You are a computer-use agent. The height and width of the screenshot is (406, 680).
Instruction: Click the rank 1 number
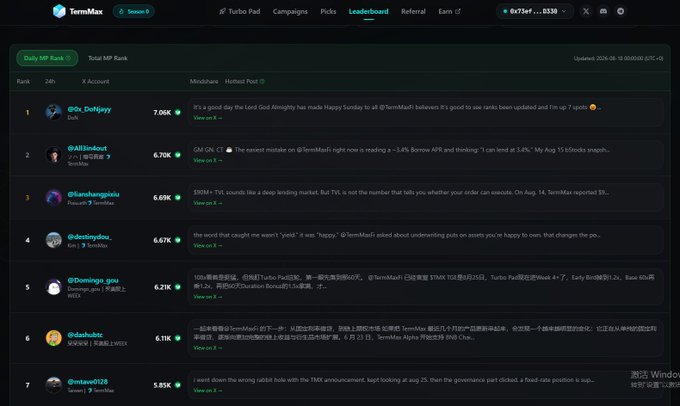point(27,112)
